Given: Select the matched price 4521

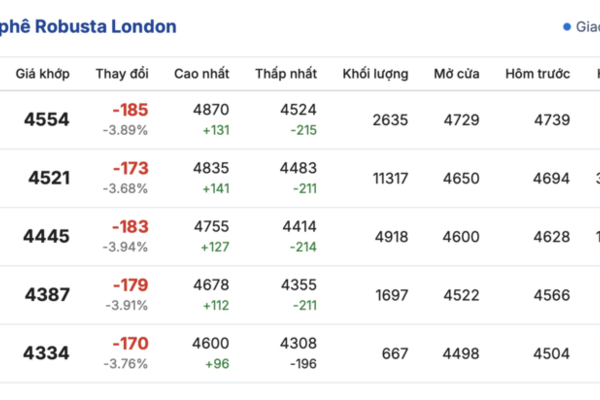Looking at the screenshot, I should 48,178.
